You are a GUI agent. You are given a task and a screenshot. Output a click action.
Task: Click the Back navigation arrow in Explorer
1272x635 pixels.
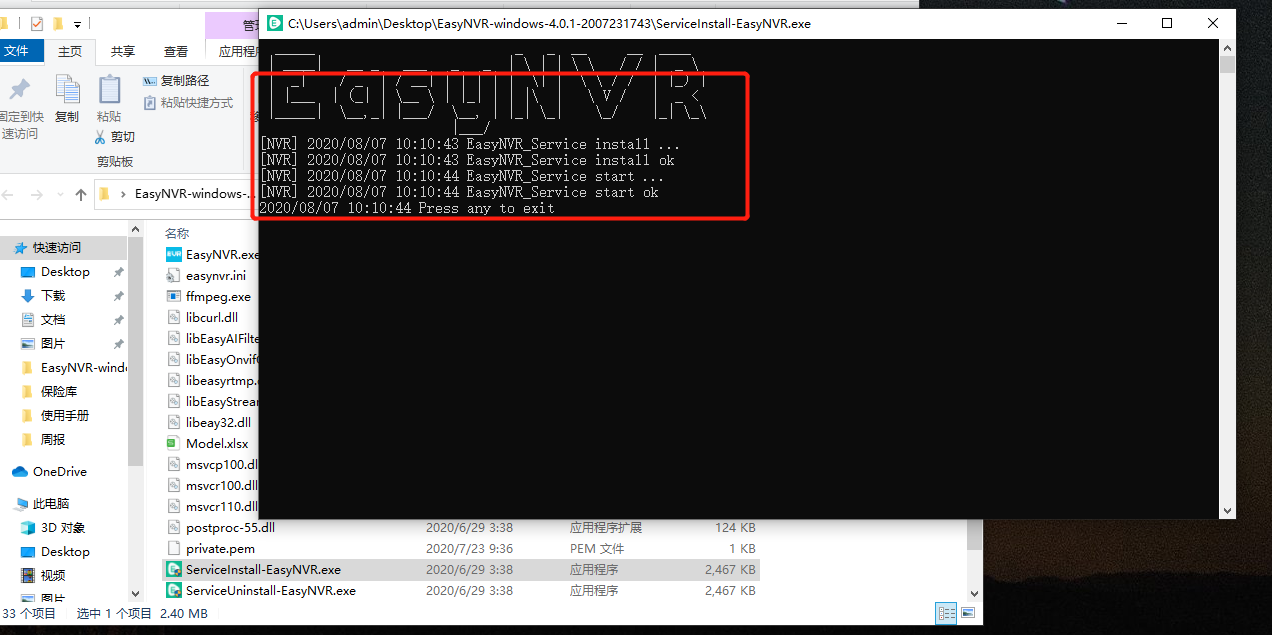tap(10, 194)
